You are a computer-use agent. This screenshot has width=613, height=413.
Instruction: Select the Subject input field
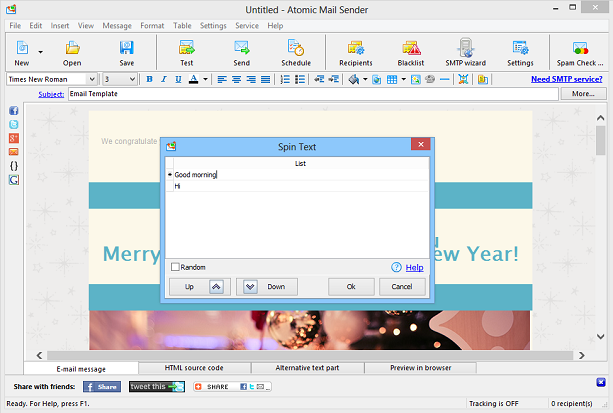[313, 94]
